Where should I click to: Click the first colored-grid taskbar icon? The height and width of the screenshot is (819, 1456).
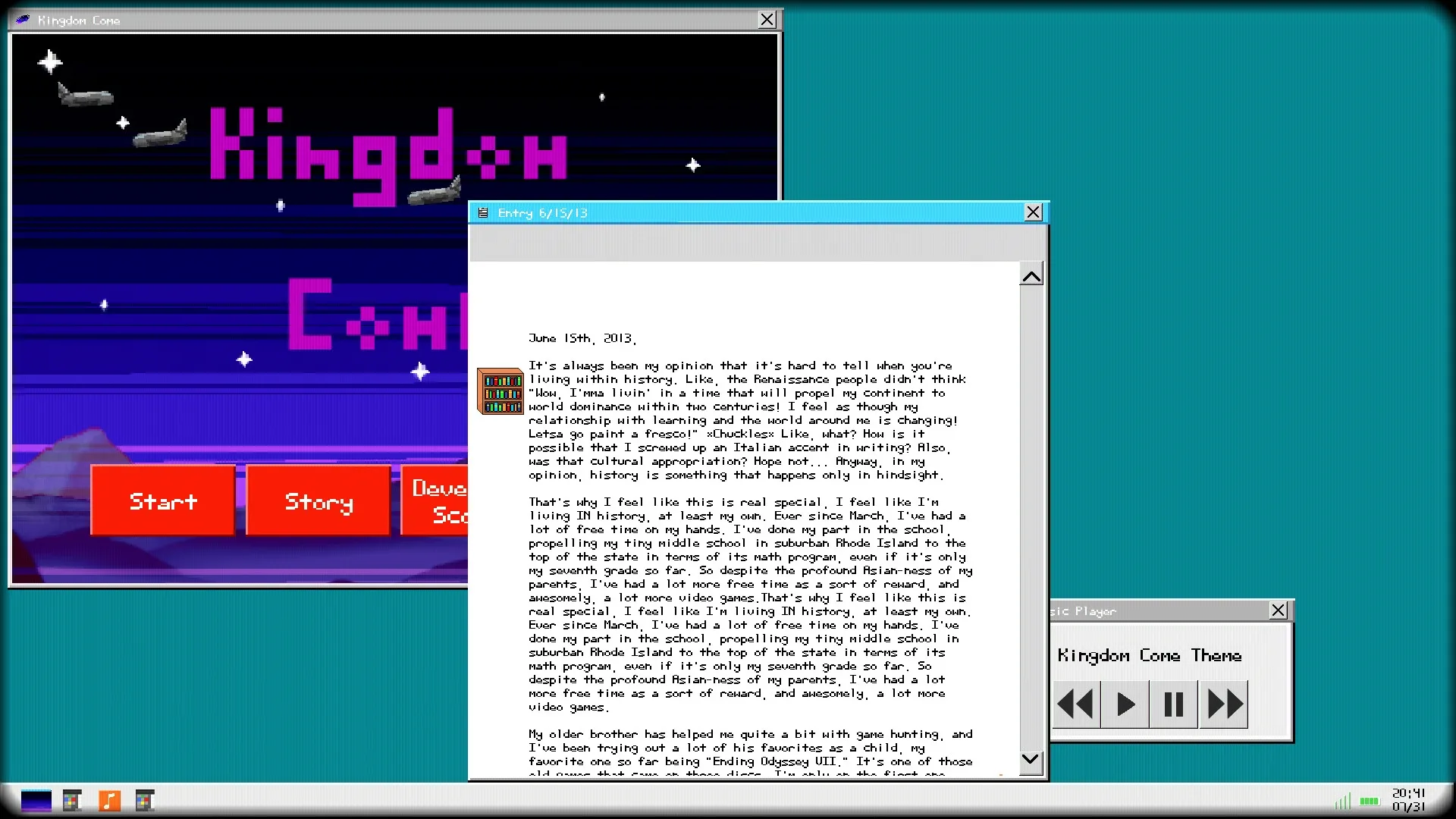click(x=73, y=801)
